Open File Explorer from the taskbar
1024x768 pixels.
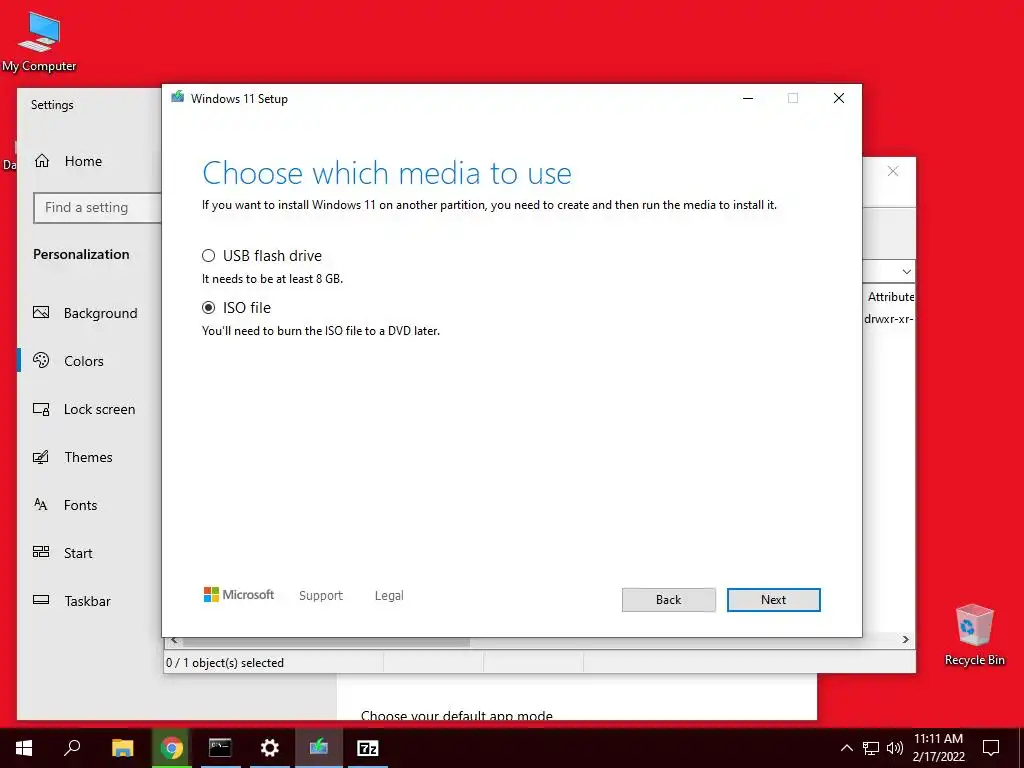tap(122, 748)
